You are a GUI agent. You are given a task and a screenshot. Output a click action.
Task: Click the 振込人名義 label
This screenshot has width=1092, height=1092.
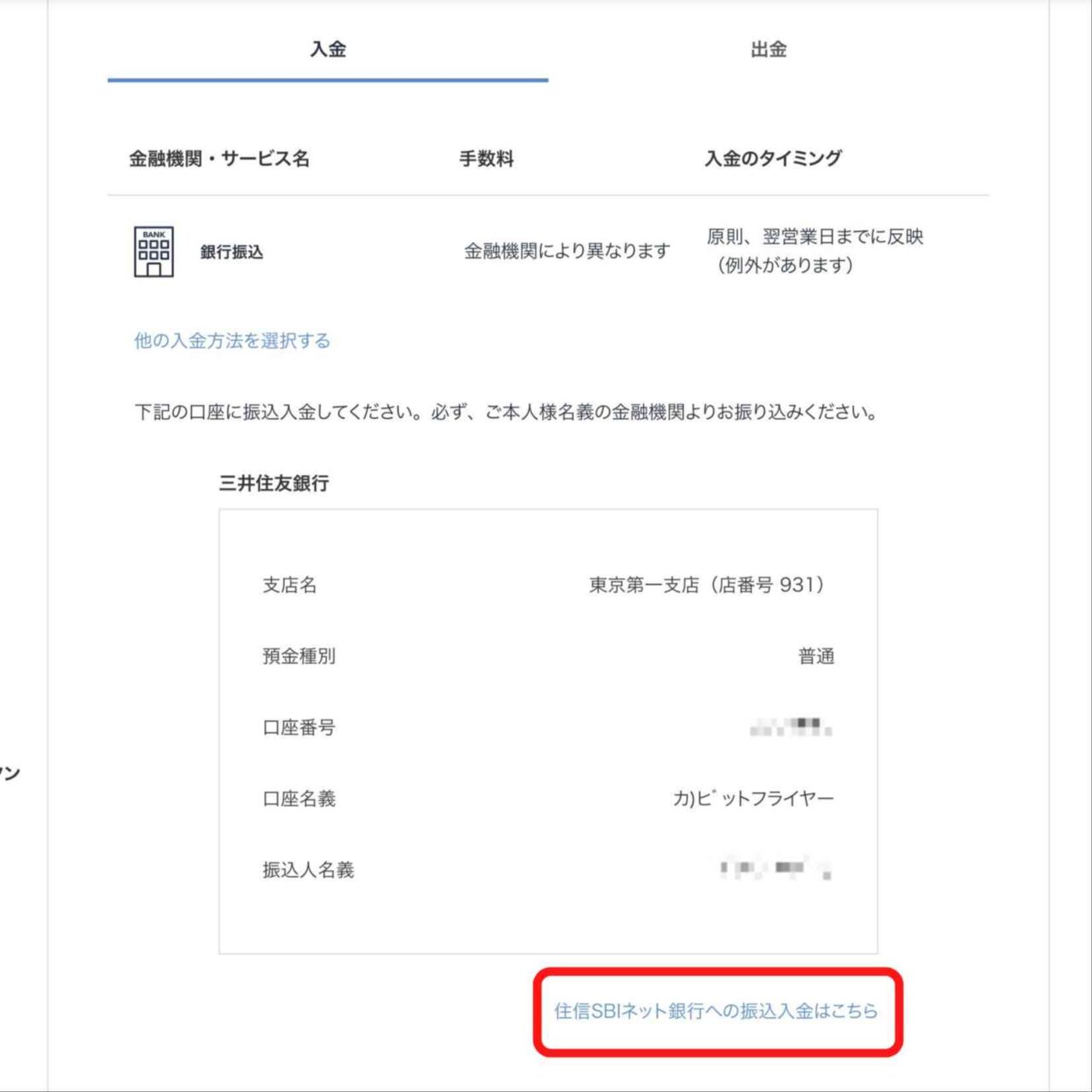308,870
